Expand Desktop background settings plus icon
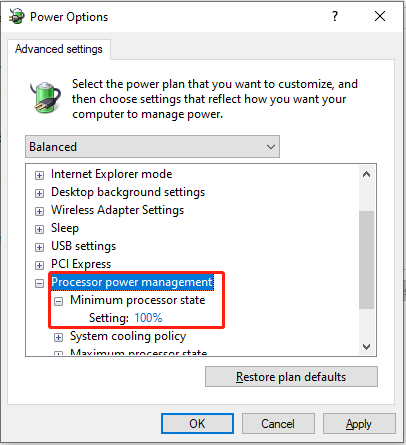This screenshot has width=406, height=445. click(39, 193)
